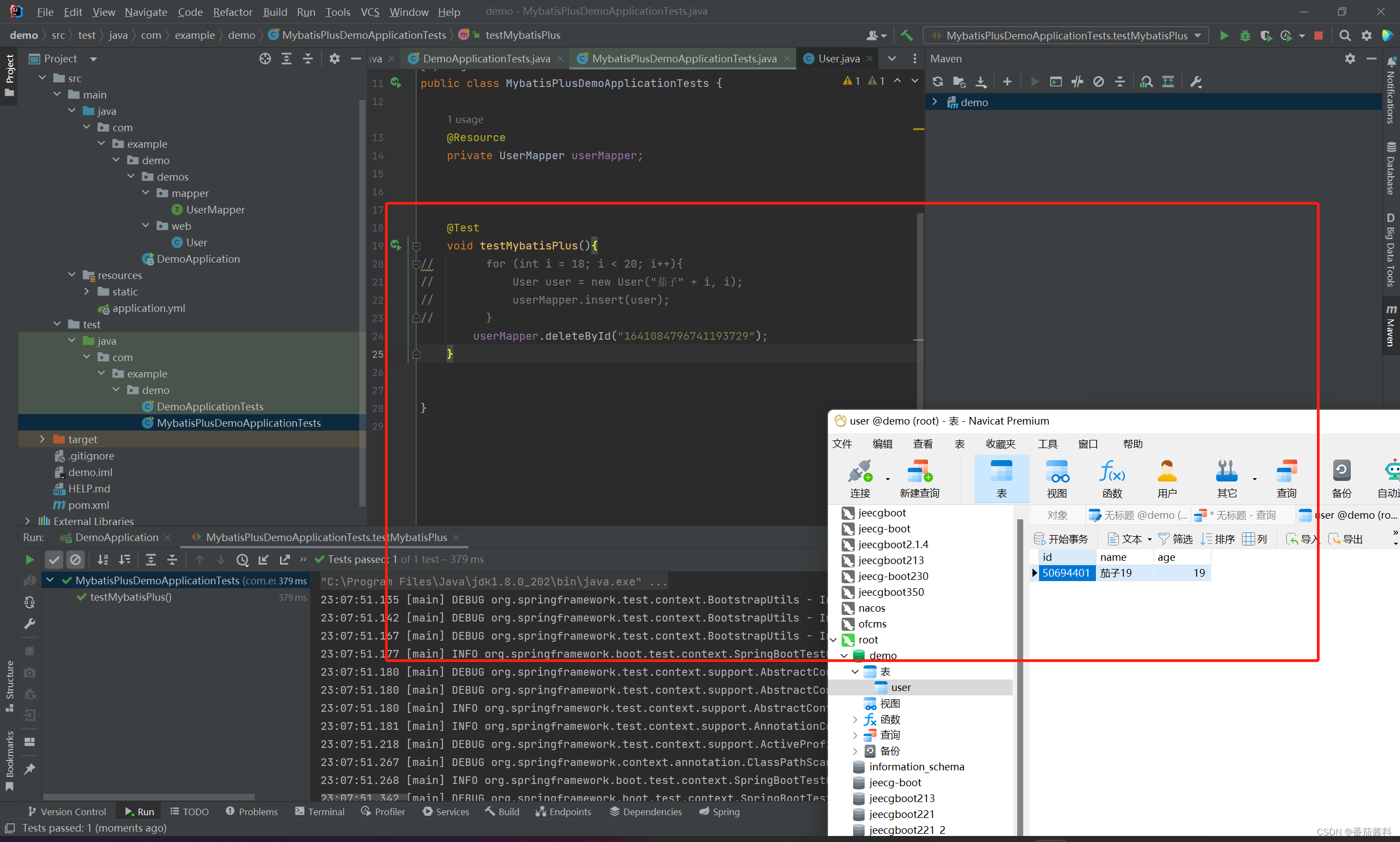Viewport: 1400px width, 842px height.
Task: Open the VCS menu
Action: point(370,12)
